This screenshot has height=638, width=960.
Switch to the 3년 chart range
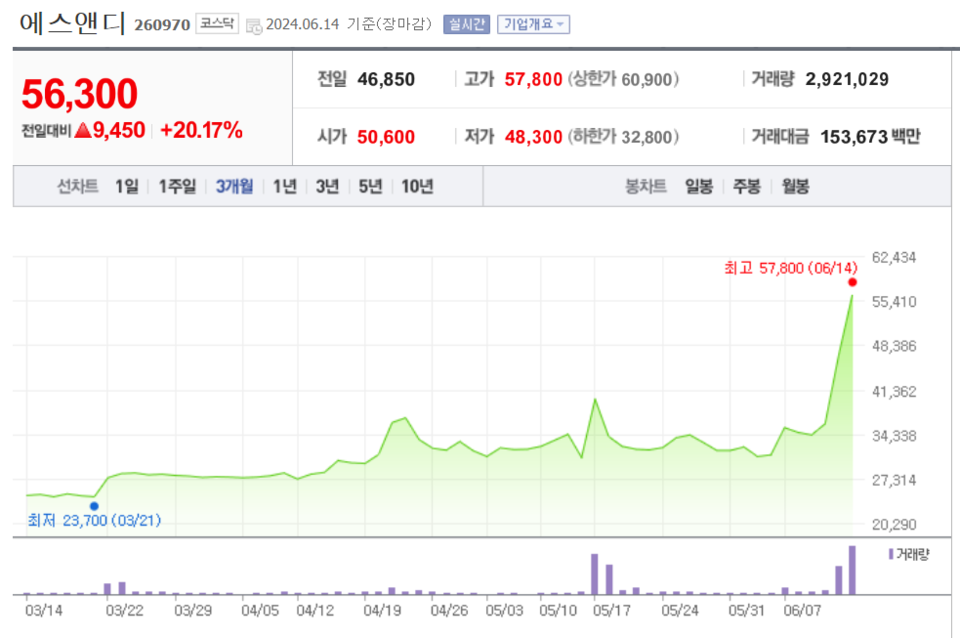(327, 187)
